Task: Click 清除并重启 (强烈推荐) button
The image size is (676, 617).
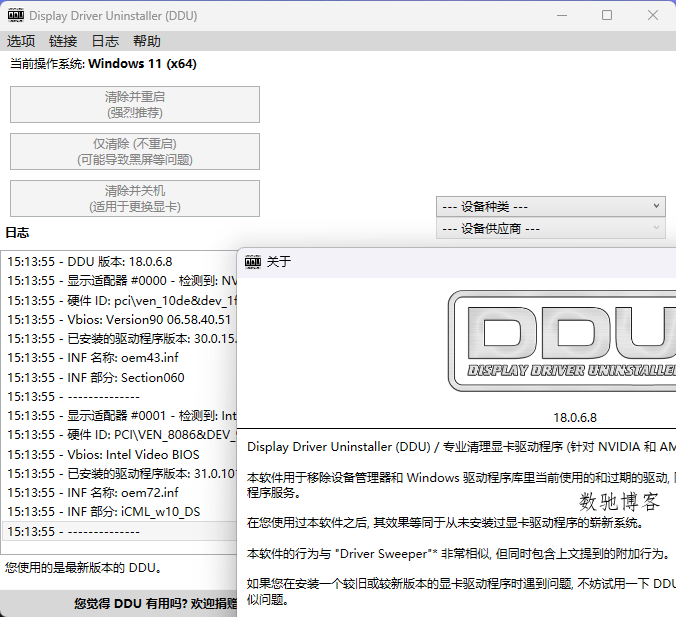Action: tap(135, 104)
